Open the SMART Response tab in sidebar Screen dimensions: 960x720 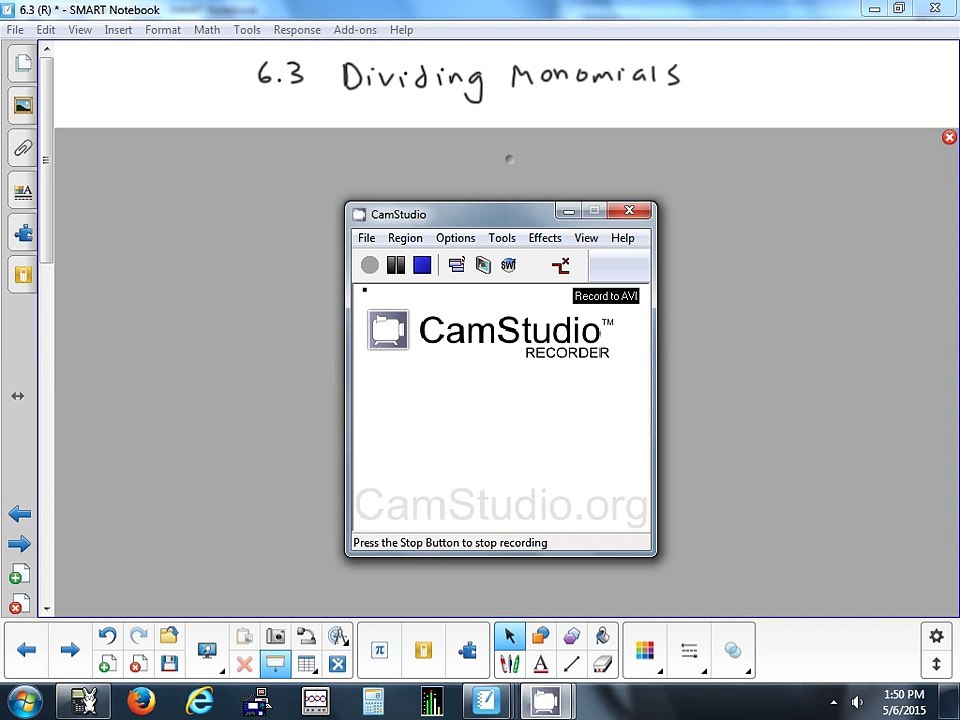coord(23,274)
